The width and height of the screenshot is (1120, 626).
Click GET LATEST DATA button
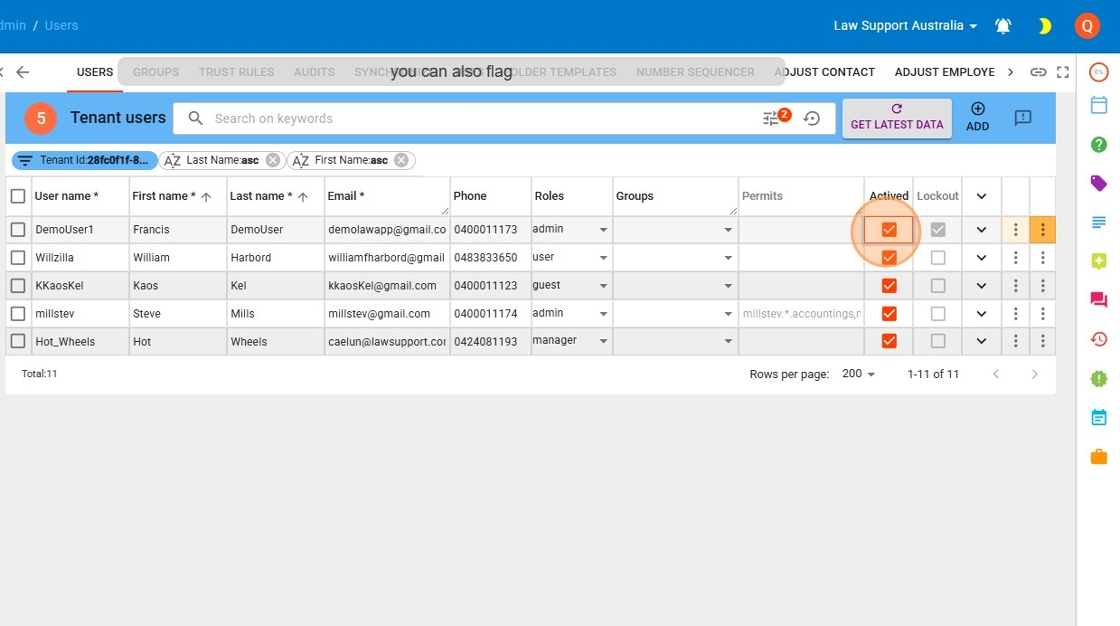coord(896,118)
